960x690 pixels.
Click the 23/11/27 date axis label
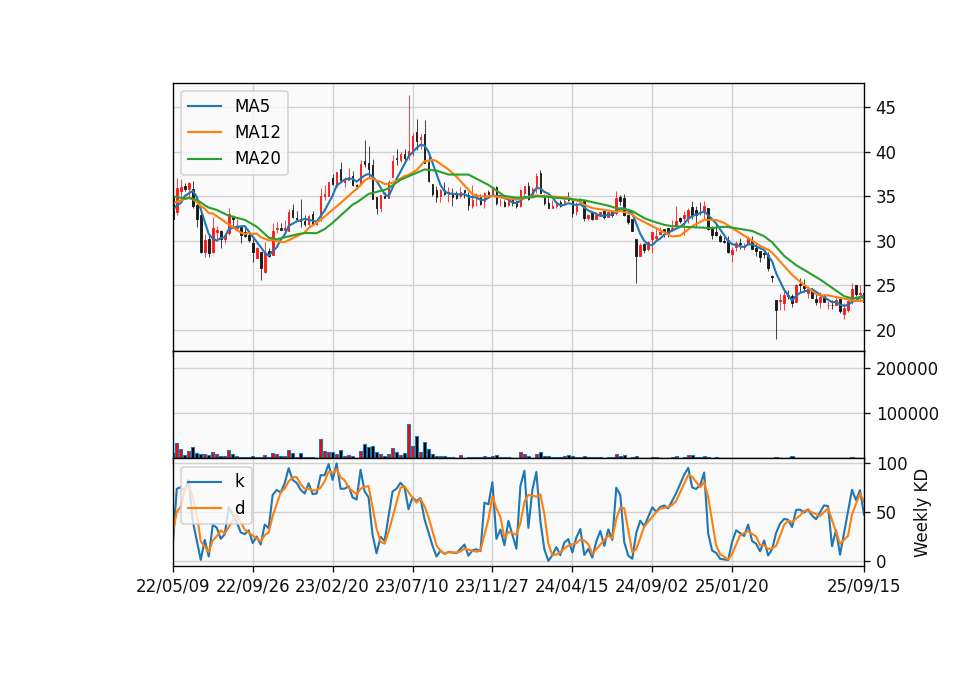click(492, 586)
